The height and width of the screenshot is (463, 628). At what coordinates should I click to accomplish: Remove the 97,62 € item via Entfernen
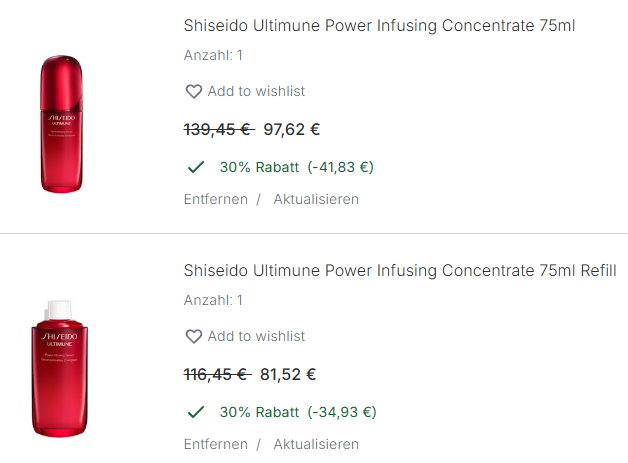coord(215,199)
